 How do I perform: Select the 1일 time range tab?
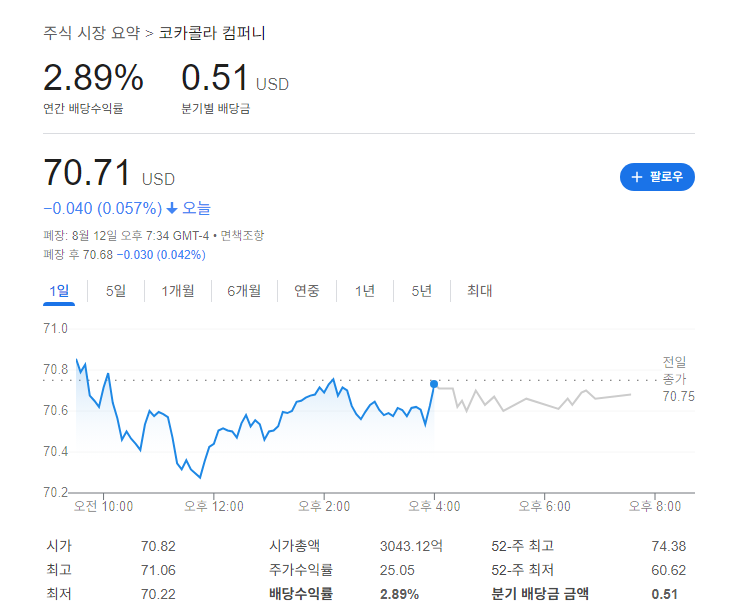tap(59, 291)
